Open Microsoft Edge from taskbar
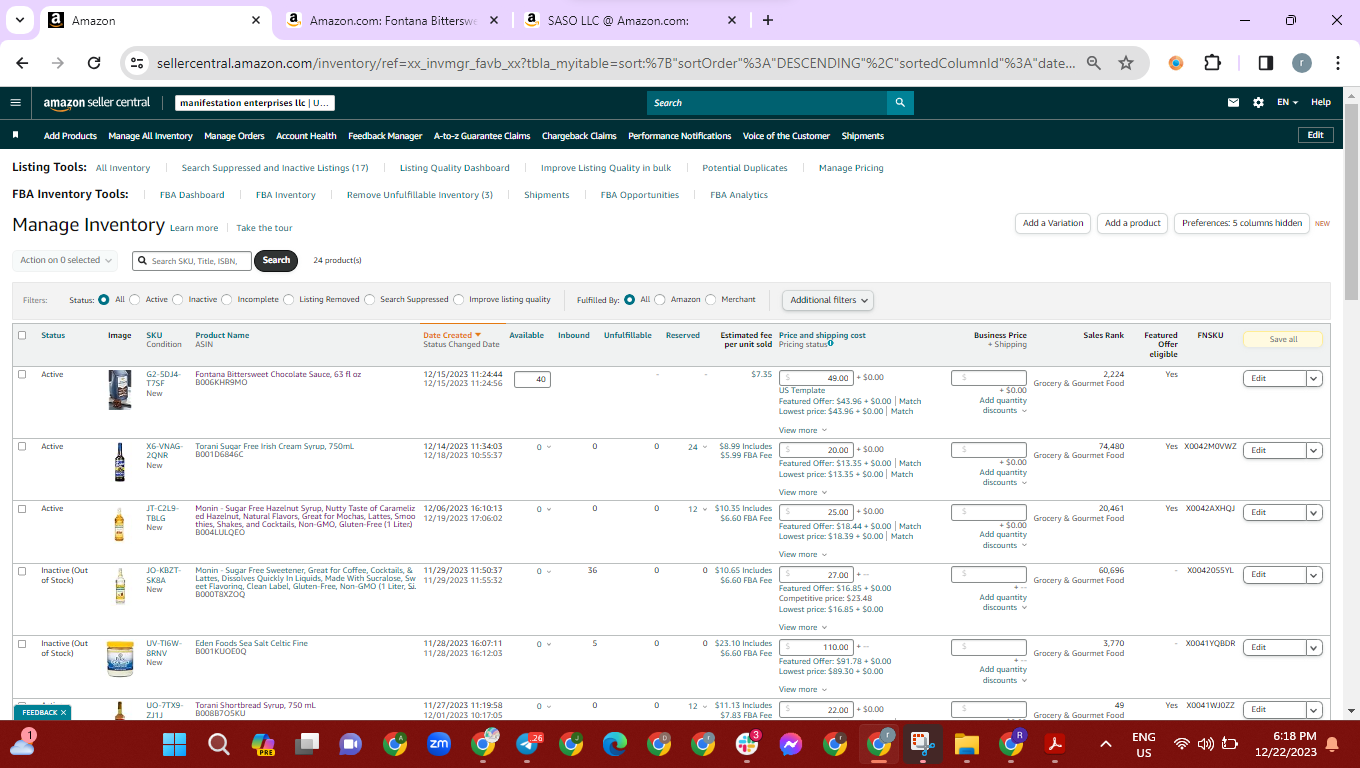The width and height of the screenshot is (1360, 768). [x=614, y=744]
